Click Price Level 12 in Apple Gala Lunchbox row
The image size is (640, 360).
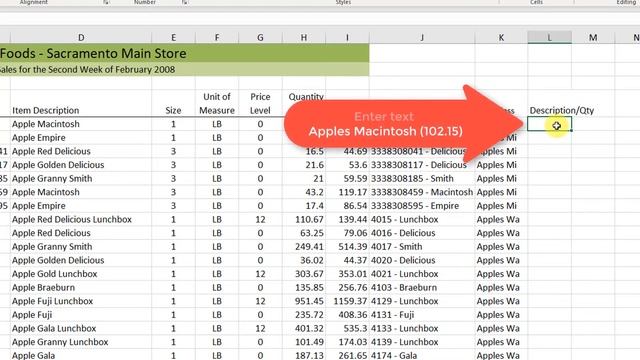tap(260, 329)
